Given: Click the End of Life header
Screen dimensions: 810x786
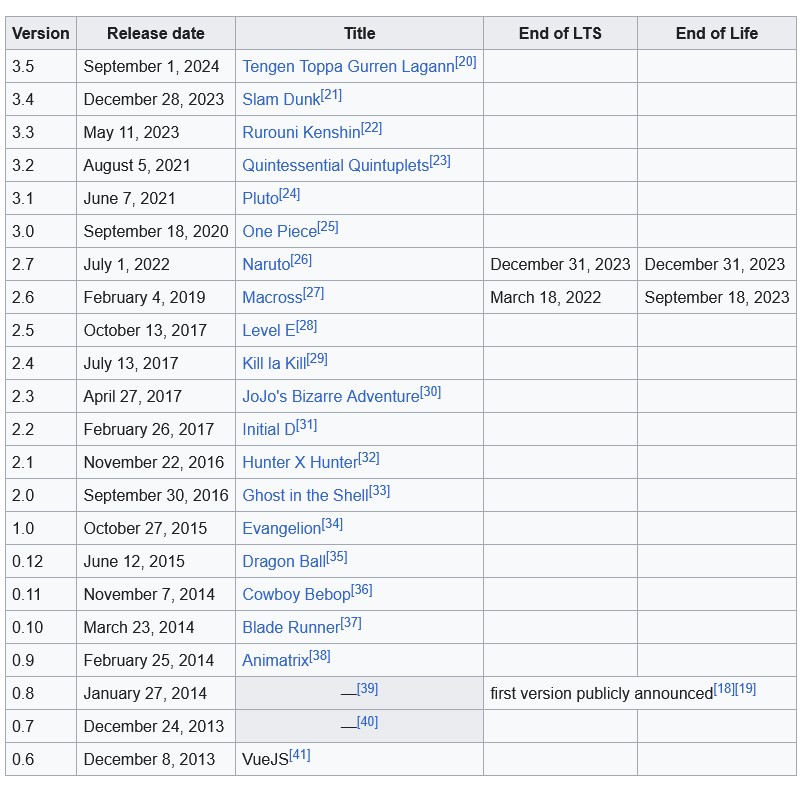Looking at the screenshot, I should pos(717,34).
